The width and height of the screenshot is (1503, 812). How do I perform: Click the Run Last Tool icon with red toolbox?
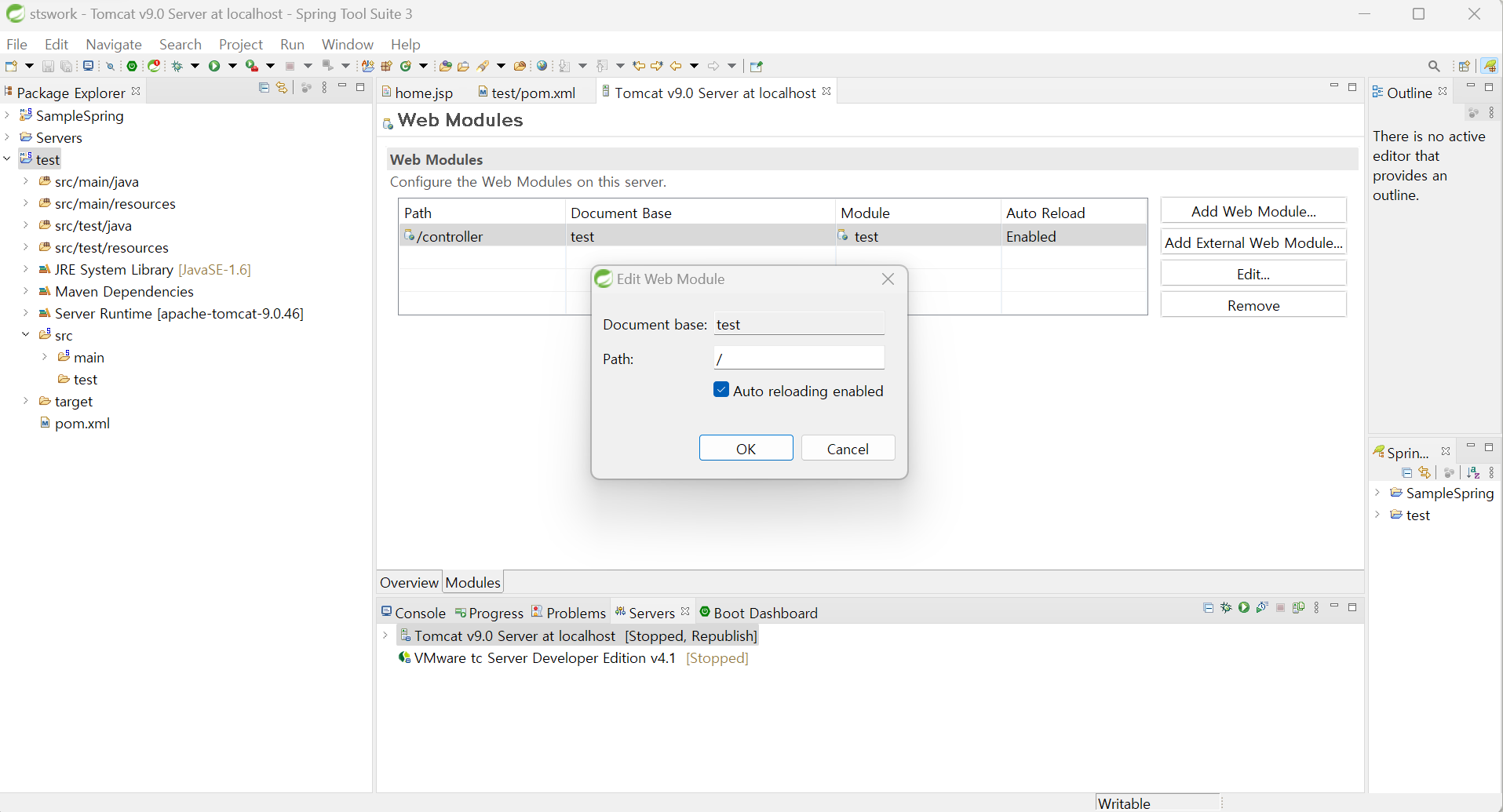coord(252,66)
